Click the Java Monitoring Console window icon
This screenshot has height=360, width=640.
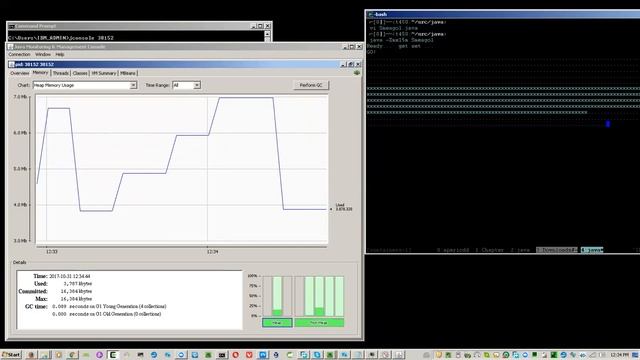(10, 47)
